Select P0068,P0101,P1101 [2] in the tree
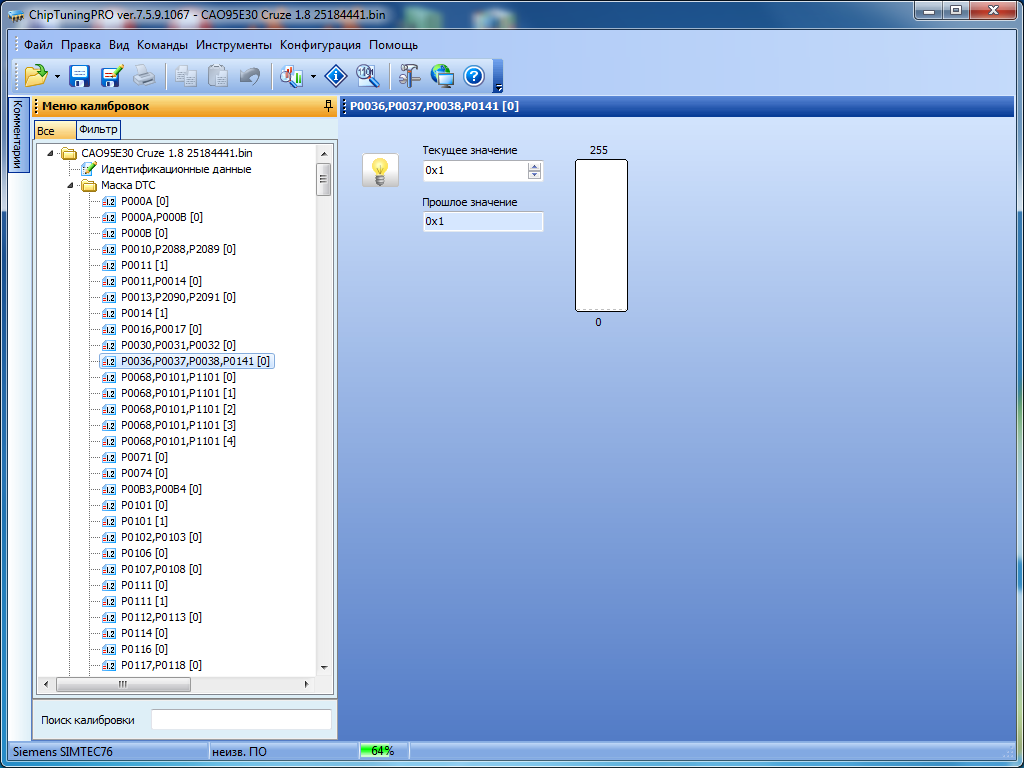1024x768 pixels. [178, 409]
